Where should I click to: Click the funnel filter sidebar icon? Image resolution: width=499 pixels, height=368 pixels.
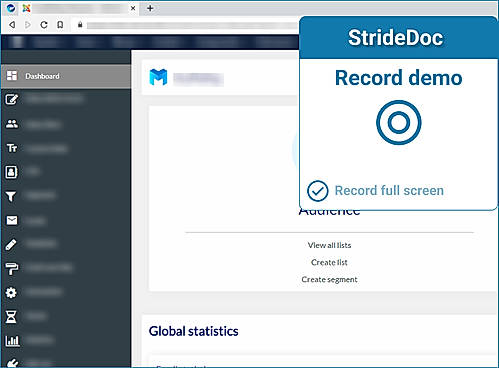pyautogui.click(x=11, y=196)
